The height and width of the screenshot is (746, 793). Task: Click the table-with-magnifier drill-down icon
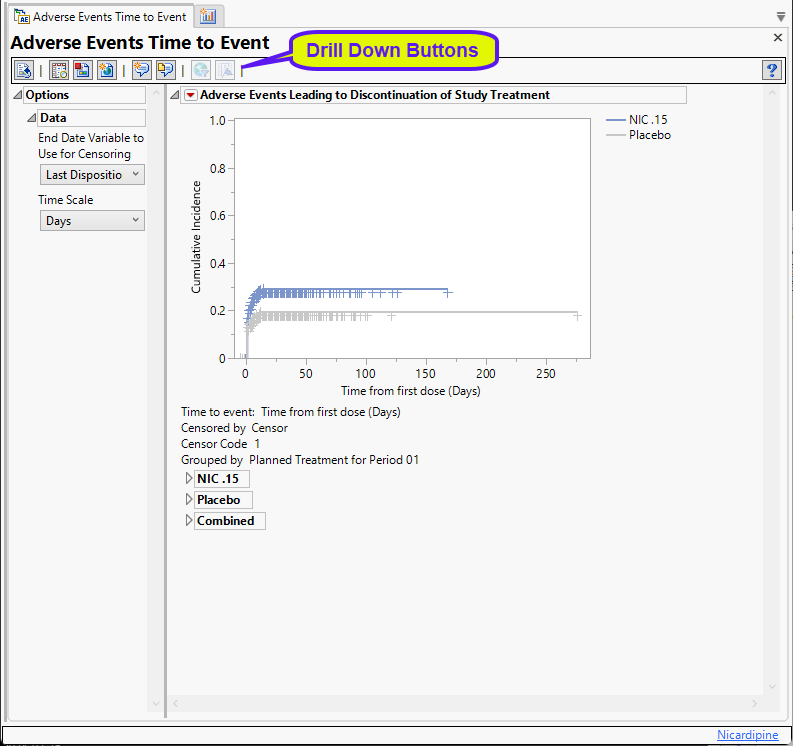click(59, 70)
